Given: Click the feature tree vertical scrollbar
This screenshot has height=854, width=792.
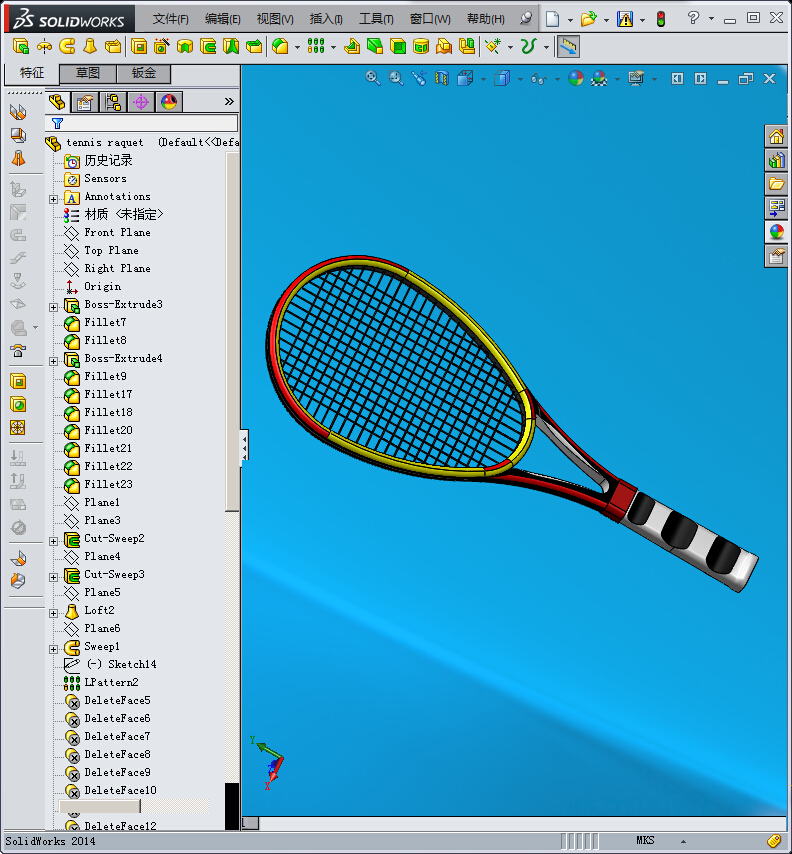Looking at the screenshot, I should [232, 331].
